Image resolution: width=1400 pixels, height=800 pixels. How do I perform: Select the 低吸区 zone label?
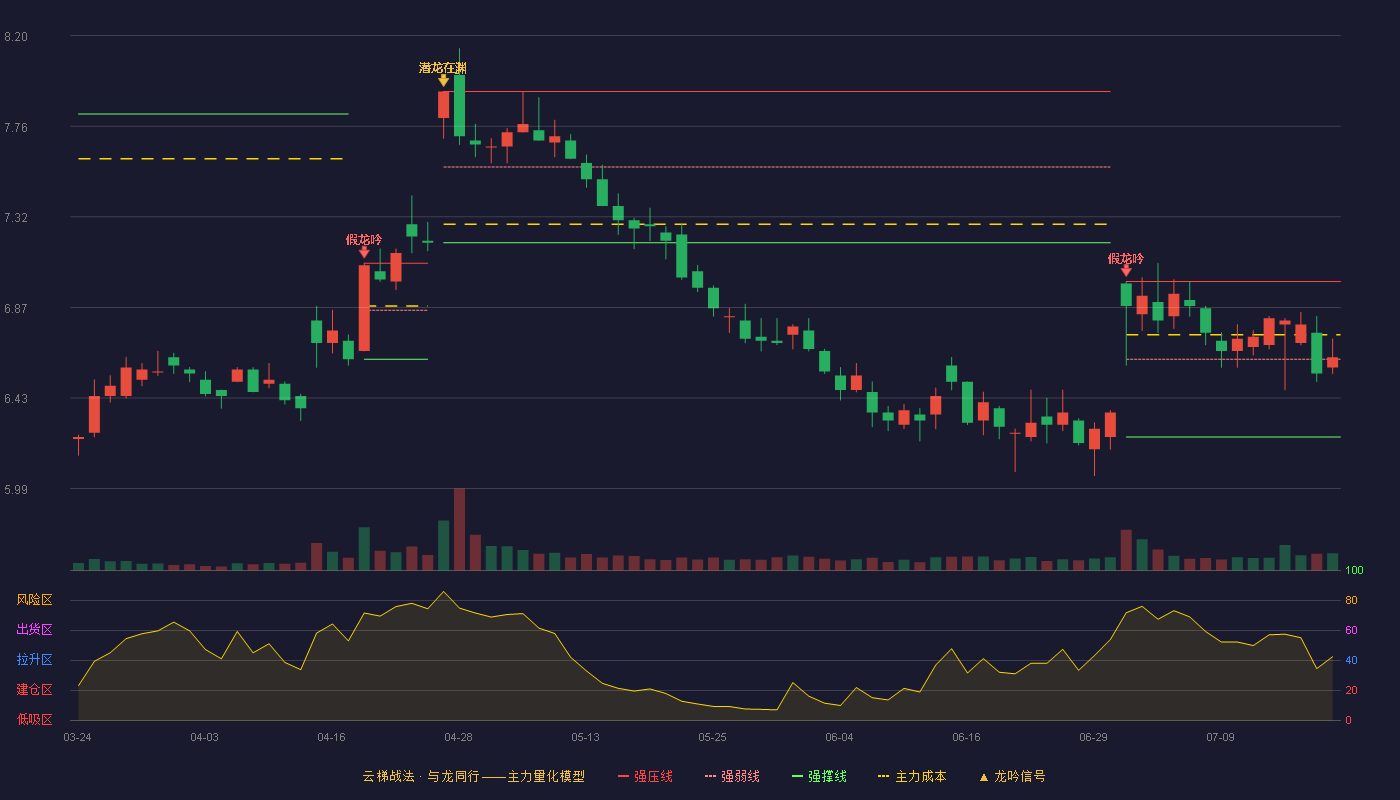point(34,719)
